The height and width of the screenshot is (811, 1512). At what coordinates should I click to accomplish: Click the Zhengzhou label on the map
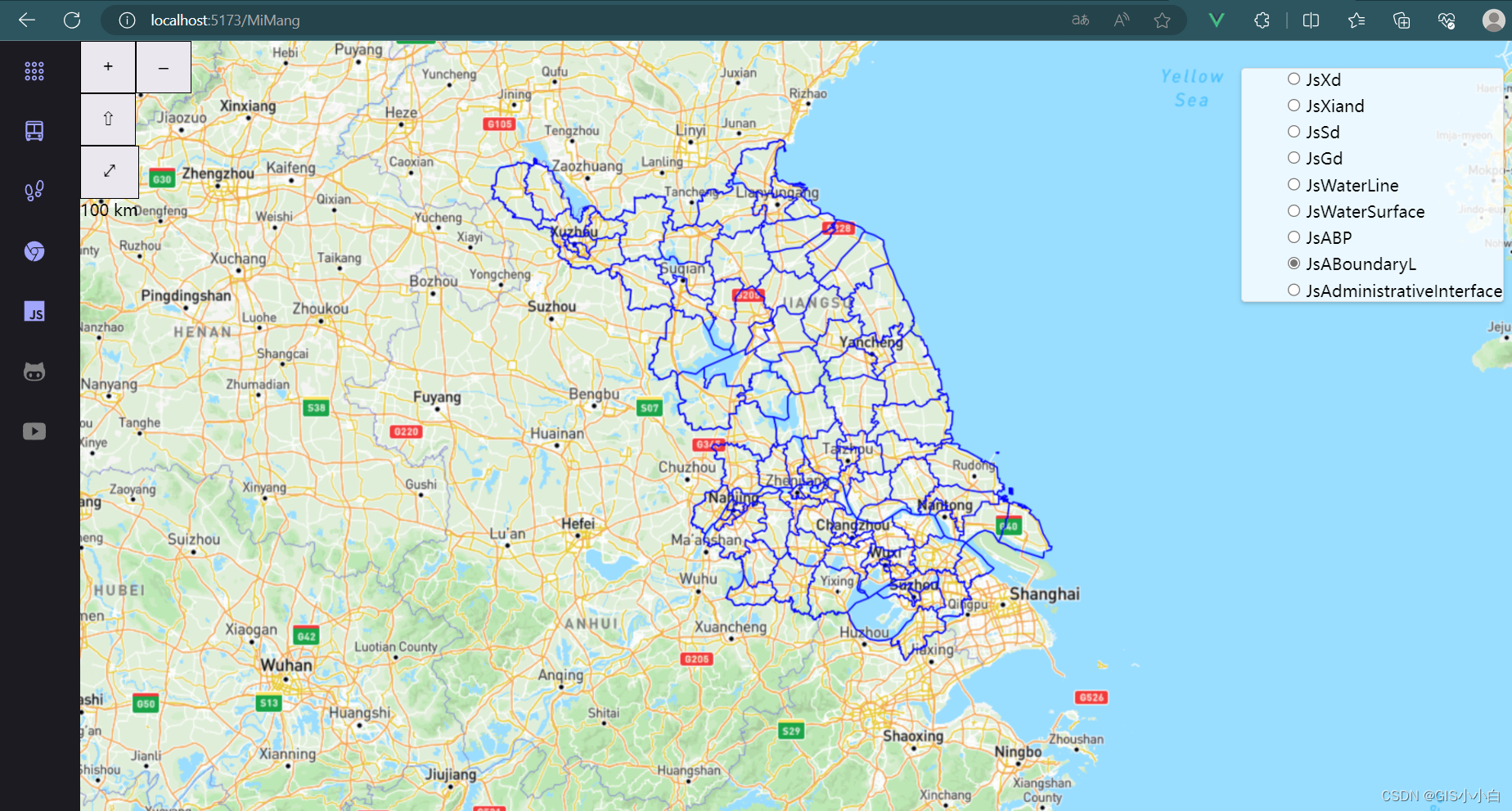point(218,173)
